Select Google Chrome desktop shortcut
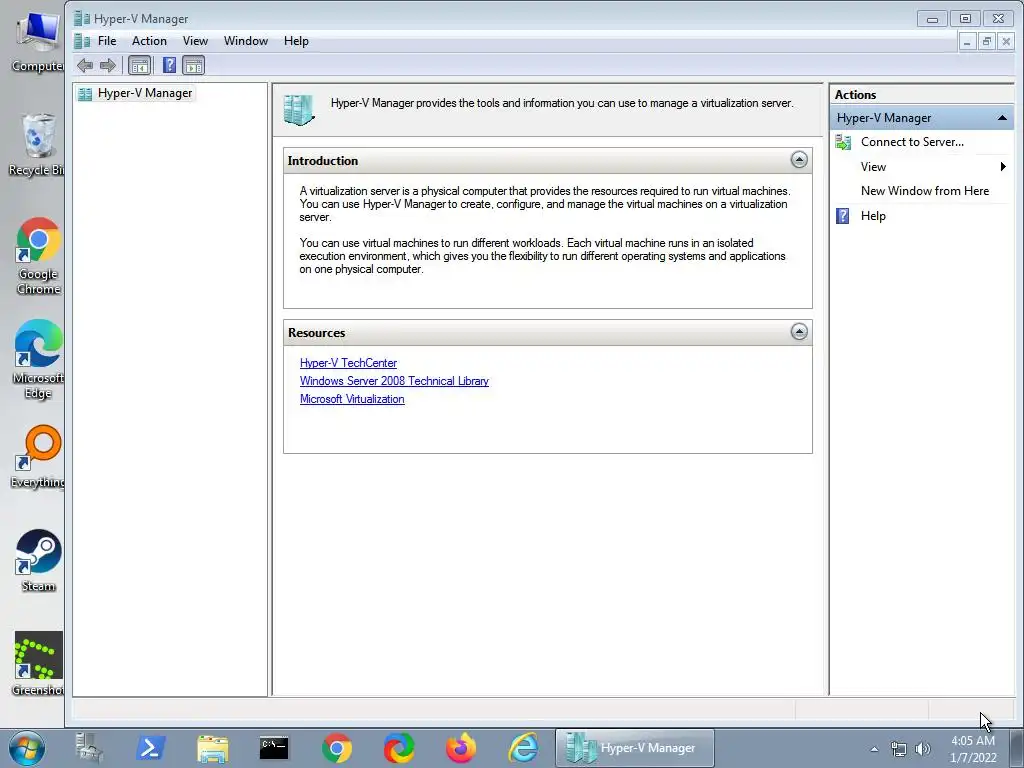The height and width of the screenshot is (768, 1024). tap(38, 256)
